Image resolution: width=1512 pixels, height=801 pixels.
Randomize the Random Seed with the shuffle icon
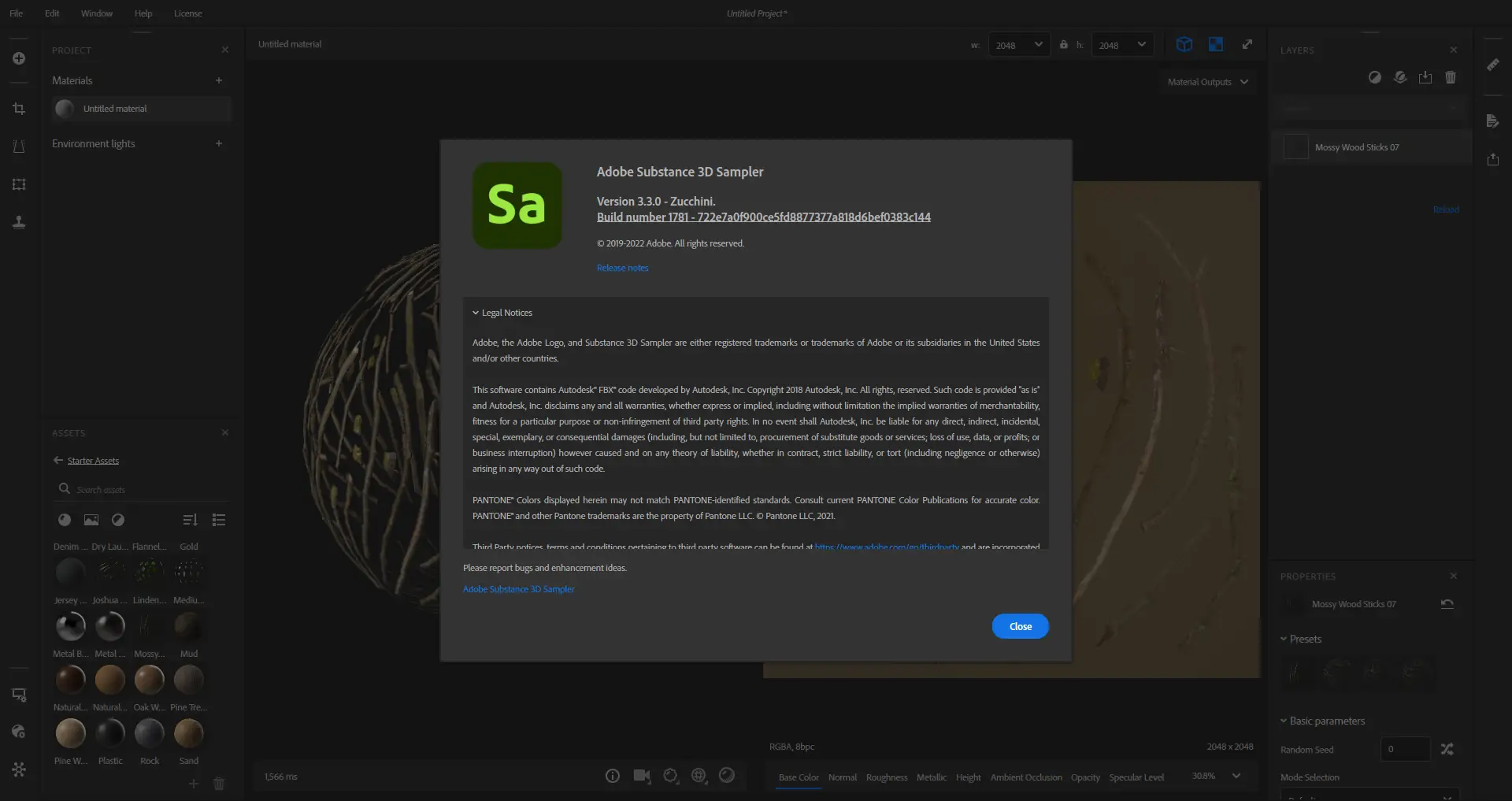pos(1447,749)
